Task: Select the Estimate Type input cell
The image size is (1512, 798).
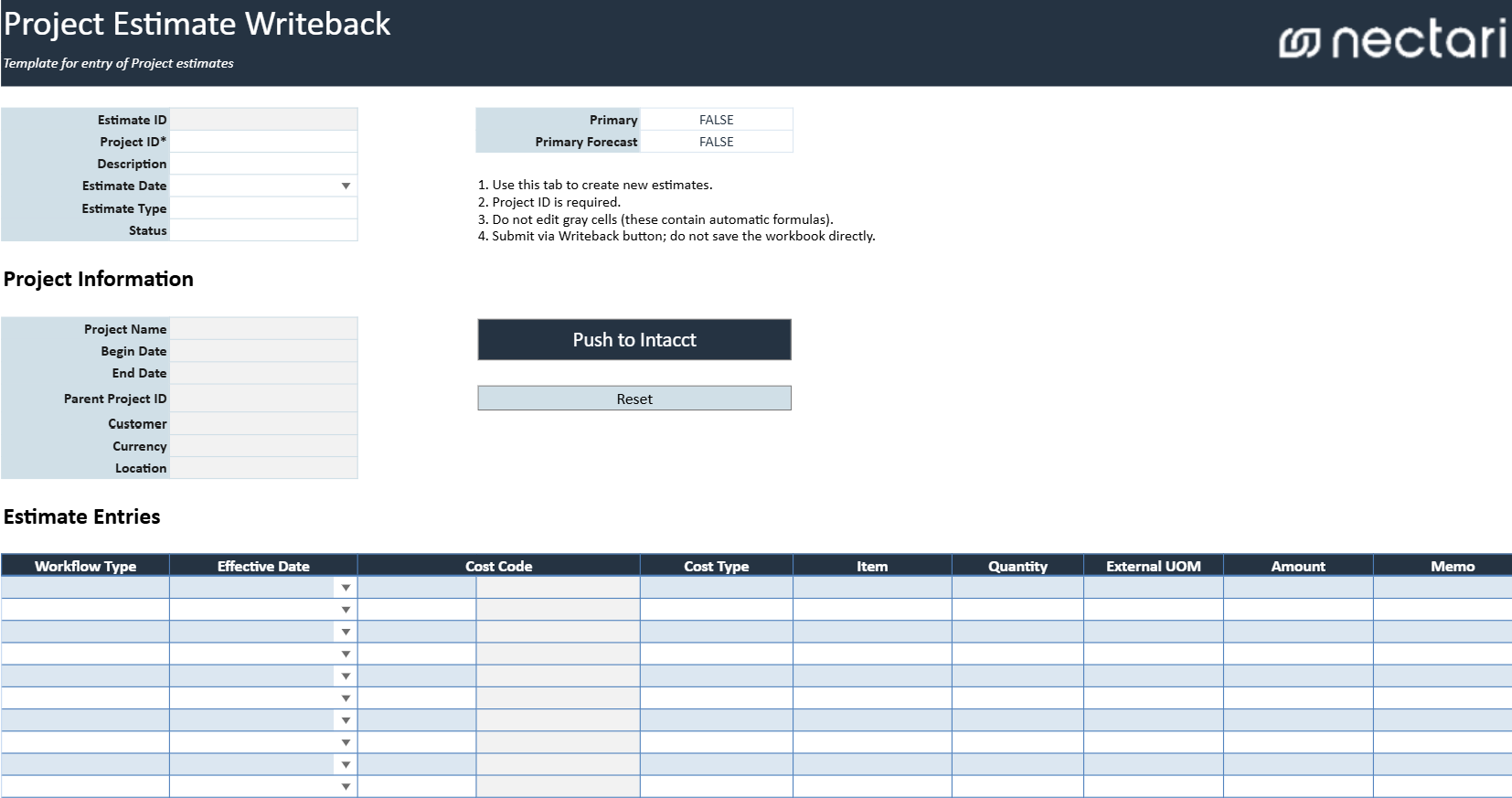Action: [263, 208]
